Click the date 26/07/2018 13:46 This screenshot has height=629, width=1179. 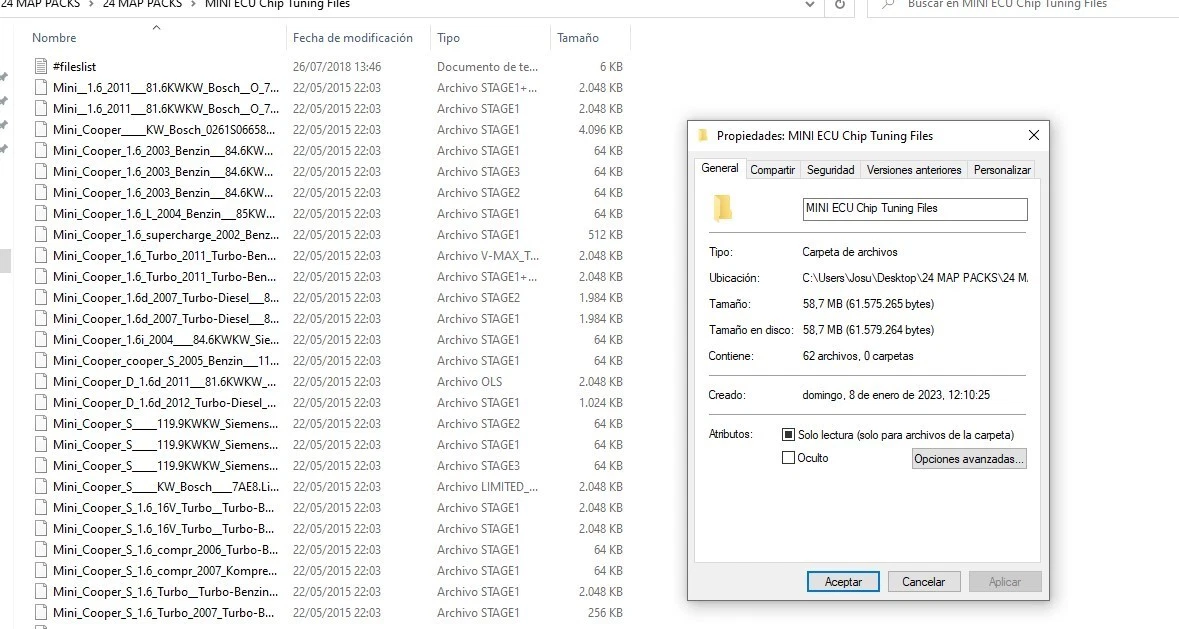point(337,66)
